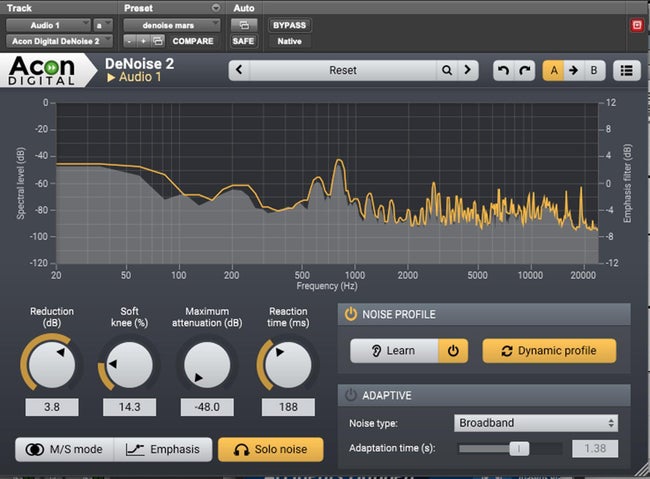
Task: Click the Learn noise profile button
Action: 394,351
